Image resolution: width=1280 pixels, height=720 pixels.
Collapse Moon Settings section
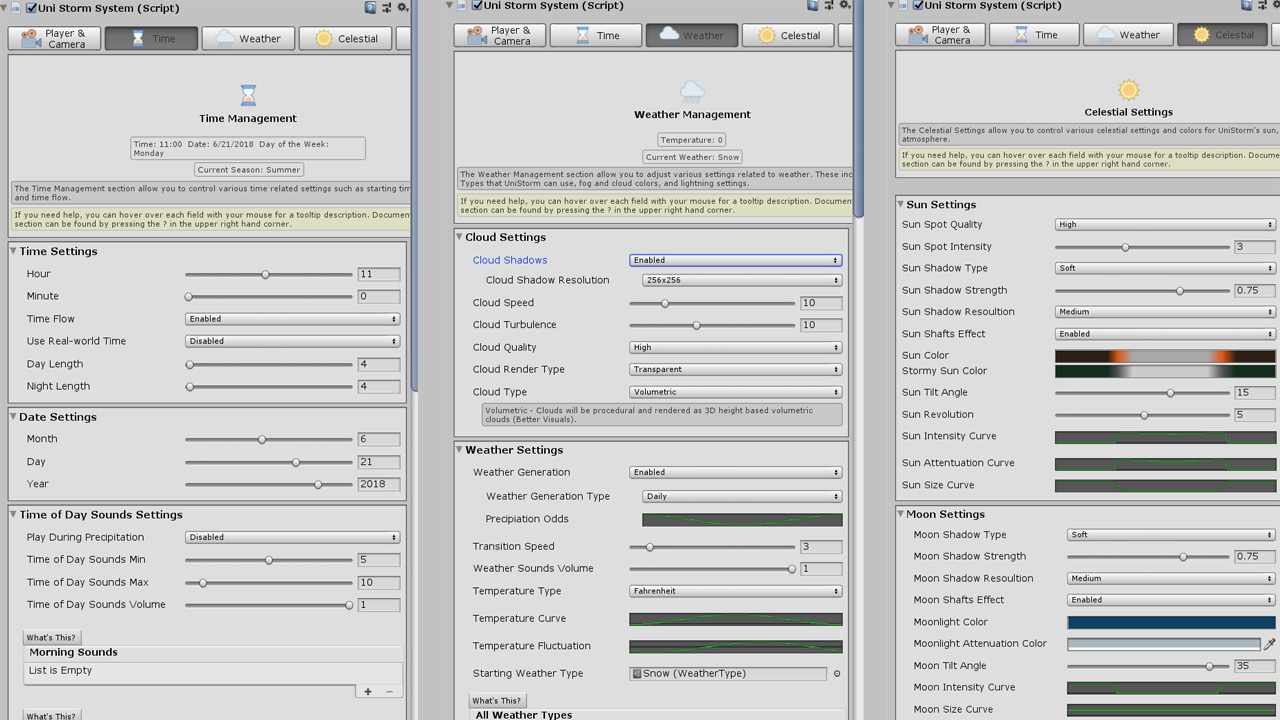click(901, 515)
